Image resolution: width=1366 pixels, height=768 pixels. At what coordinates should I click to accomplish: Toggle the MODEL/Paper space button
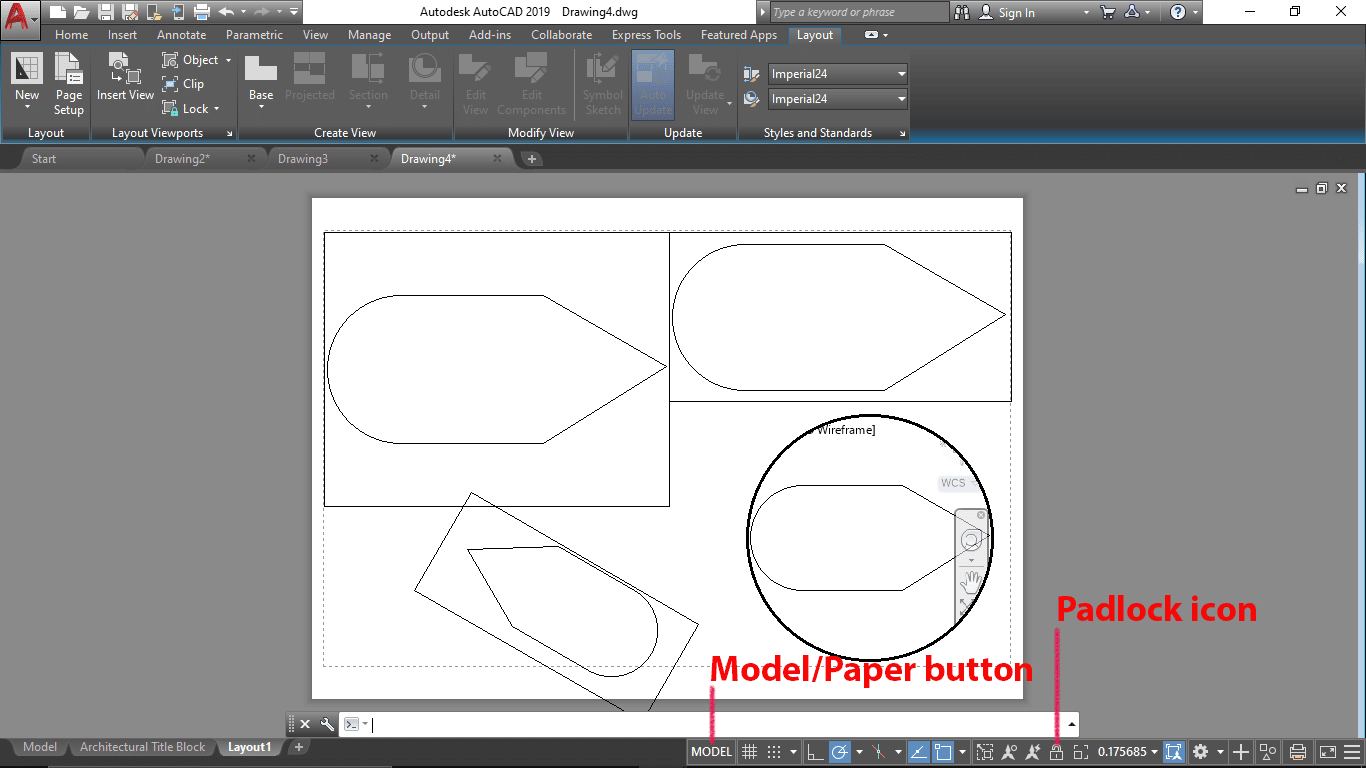click(x=710, y=751)
